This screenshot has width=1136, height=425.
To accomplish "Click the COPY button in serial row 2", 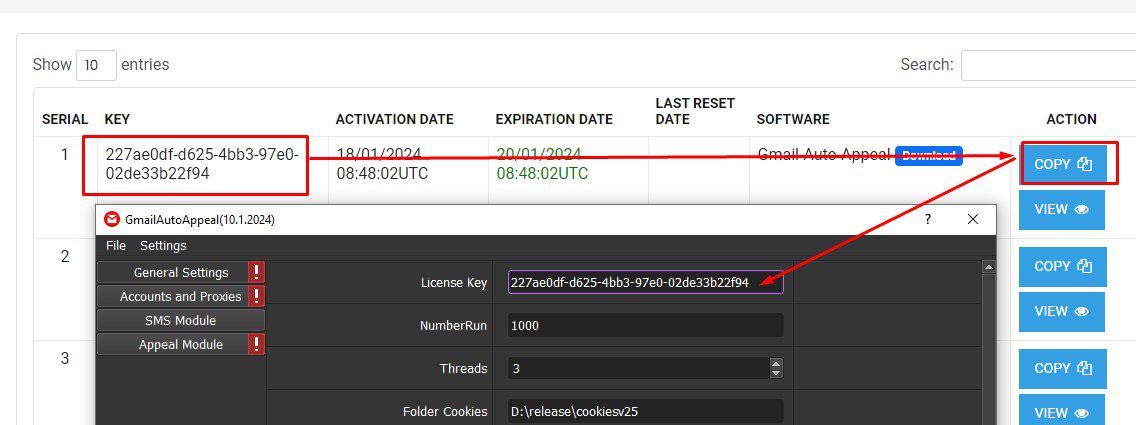I will [1062, 266].
